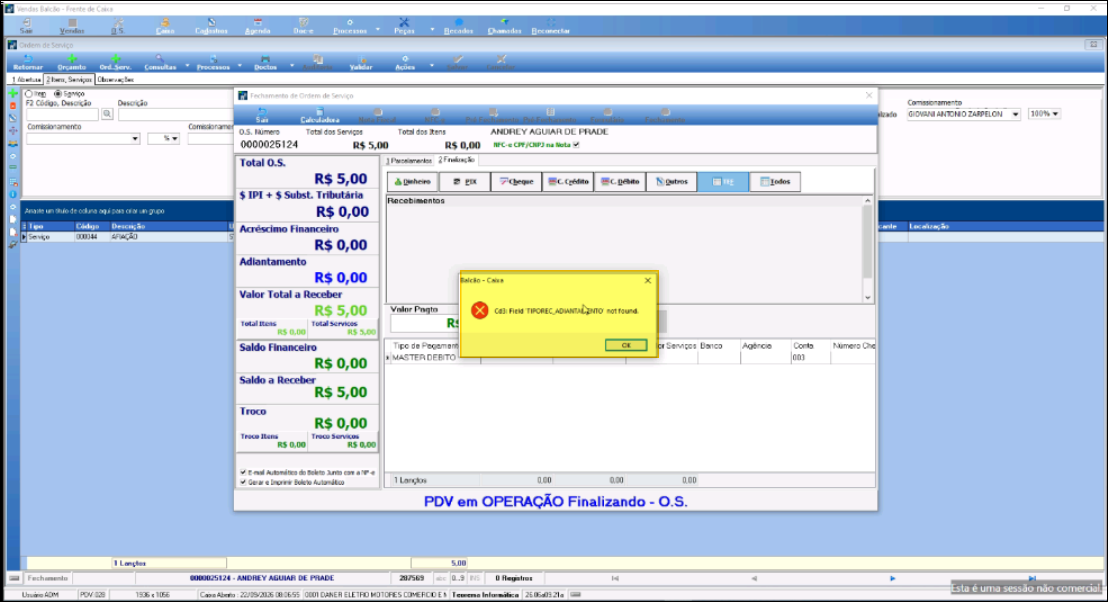Image resolution: width=1108 pixels, height=602 pixels.
Task: Choose the Cheque payment button
Action: [517, 182]
